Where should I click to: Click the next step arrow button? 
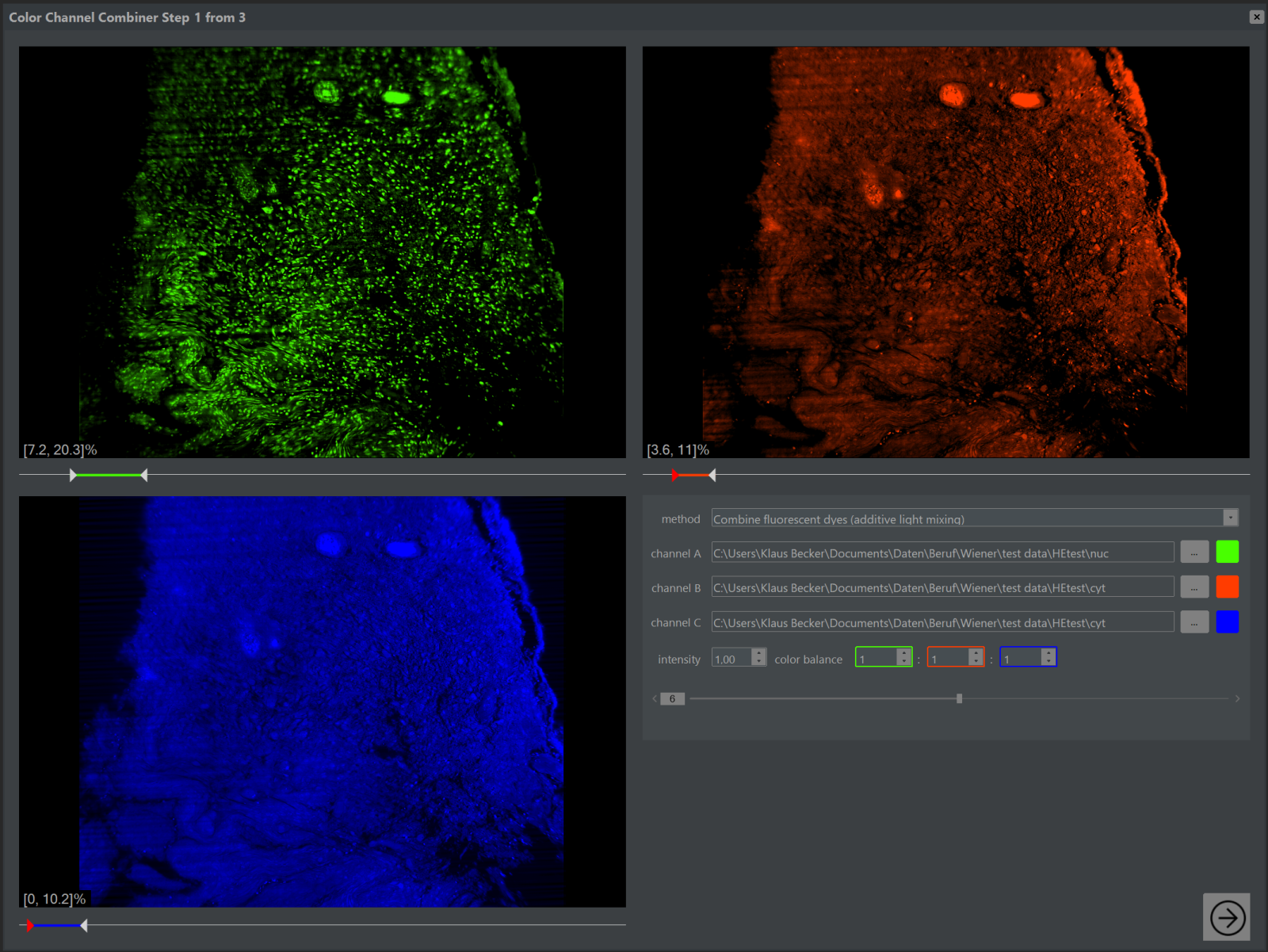point(1226,917)
